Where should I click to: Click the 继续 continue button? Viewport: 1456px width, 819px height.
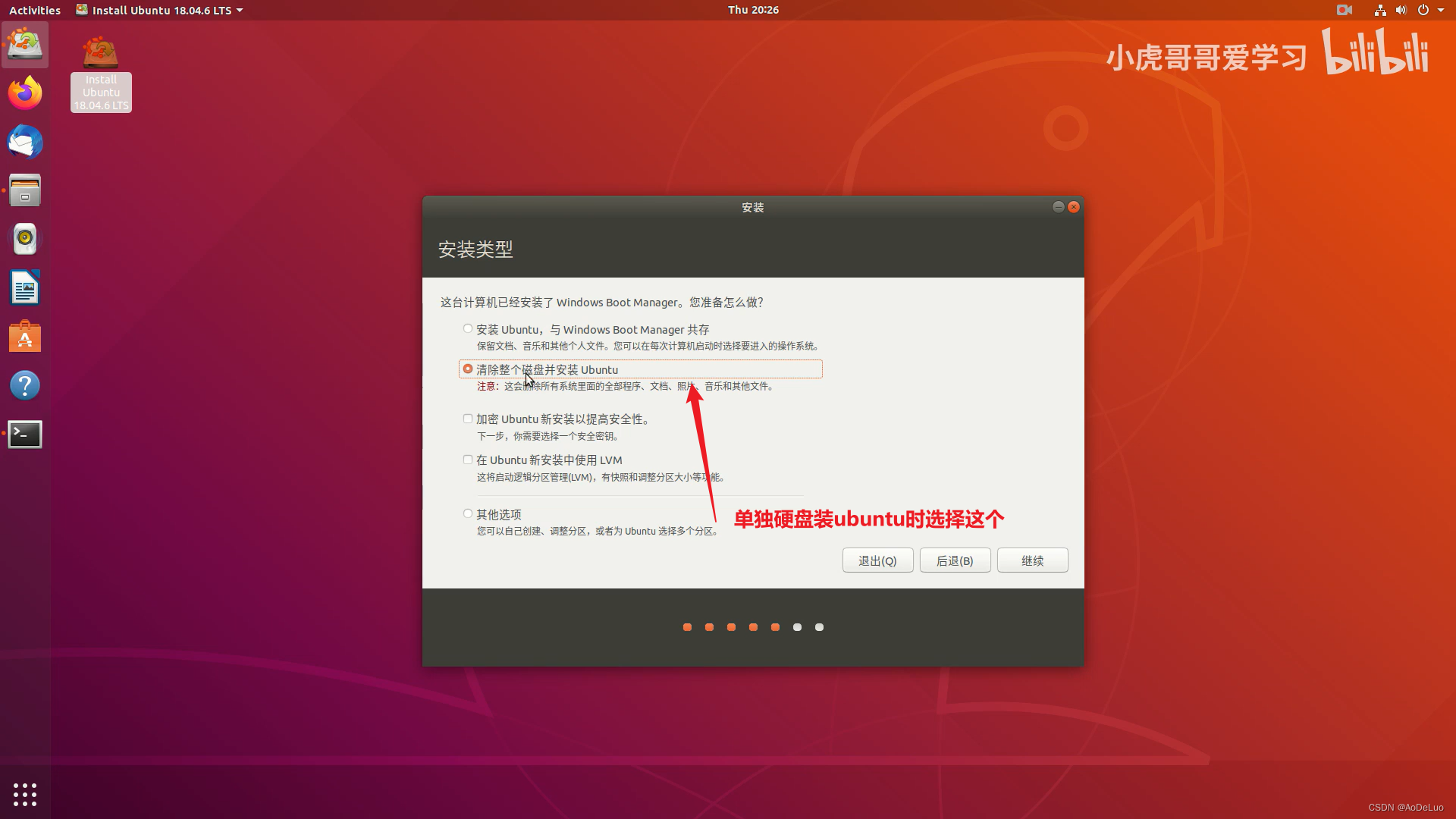[1032, 560]
